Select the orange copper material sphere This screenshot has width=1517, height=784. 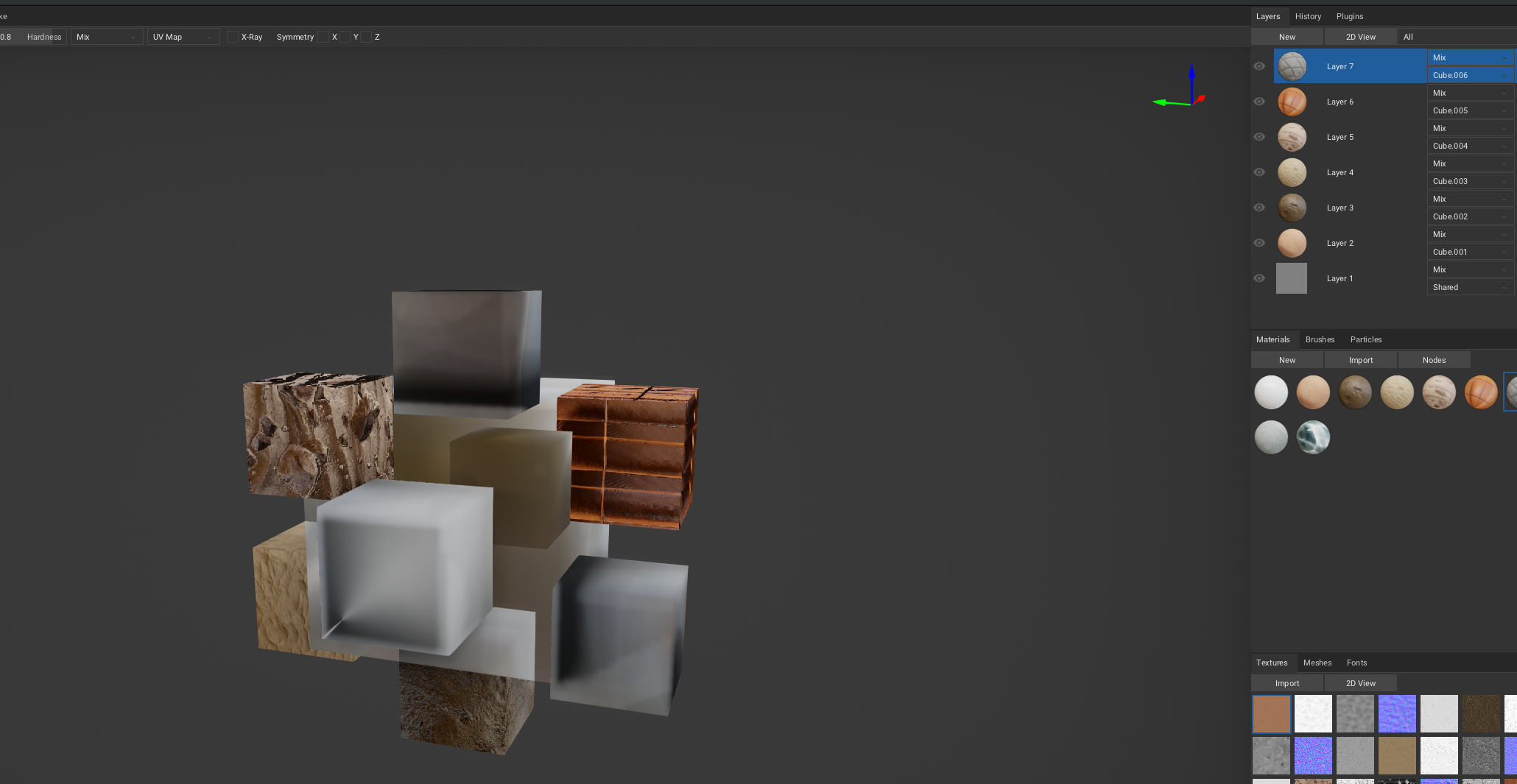point(1481,392)
